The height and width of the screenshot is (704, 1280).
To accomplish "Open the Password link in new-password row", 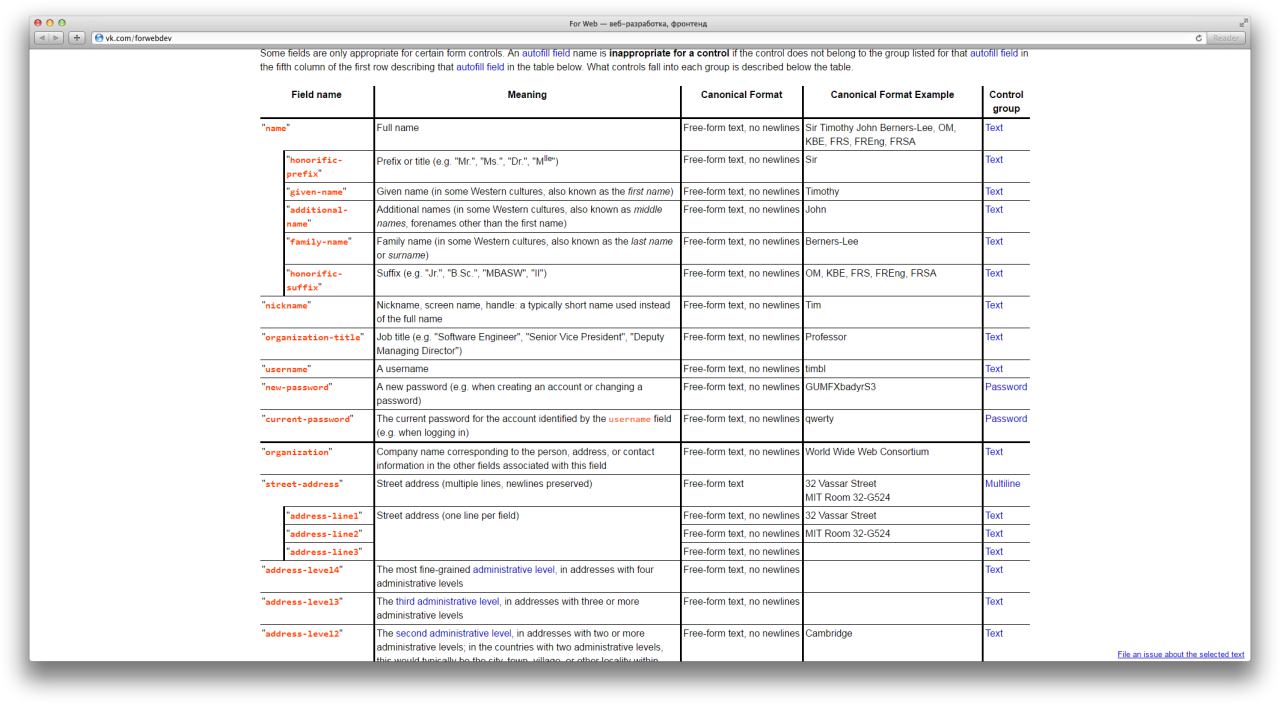I will (1005, 388).
